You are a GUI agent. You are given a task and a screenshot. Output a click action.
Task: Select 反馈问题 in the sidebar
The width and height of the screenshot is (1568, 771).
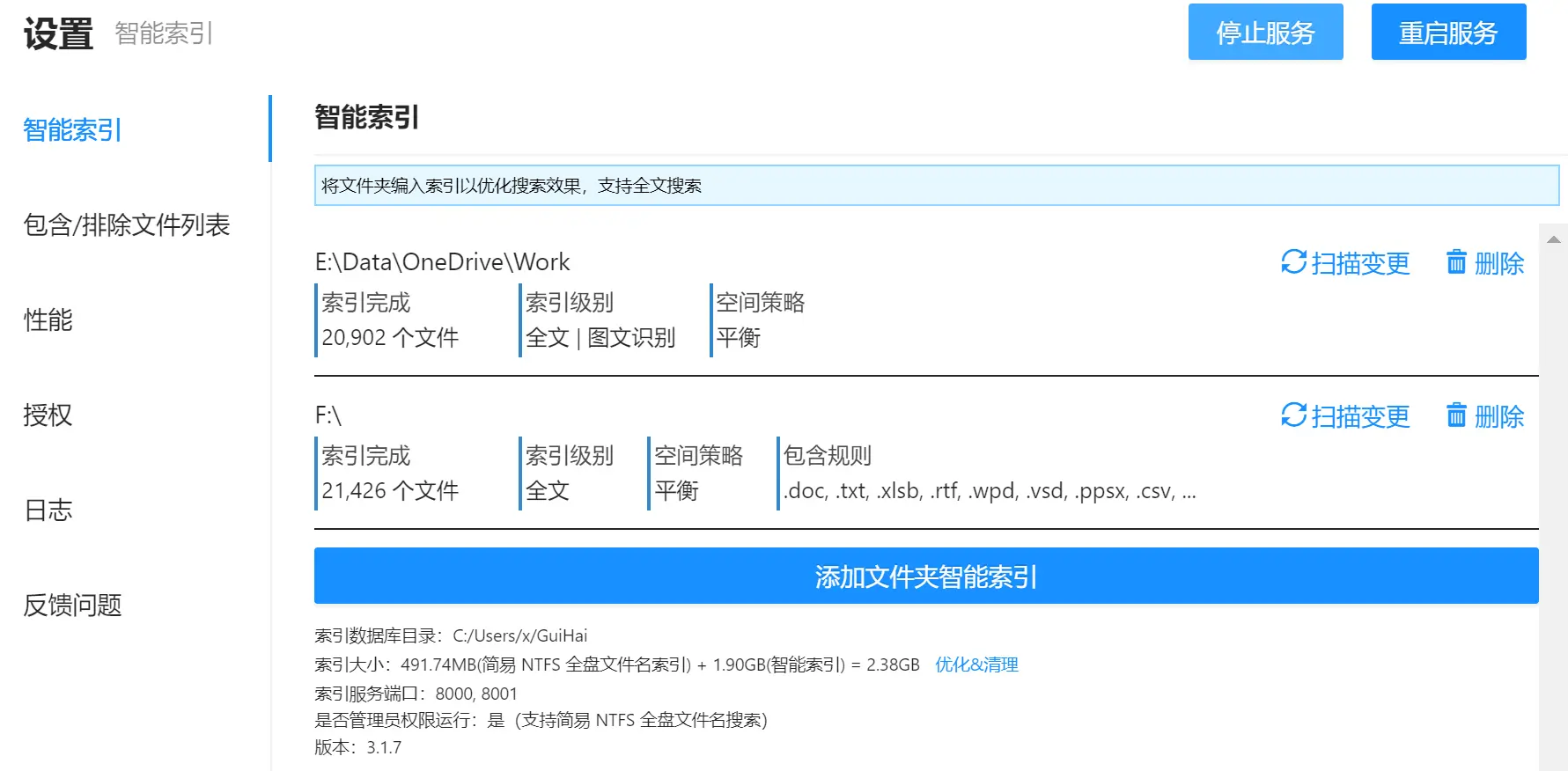73,606
